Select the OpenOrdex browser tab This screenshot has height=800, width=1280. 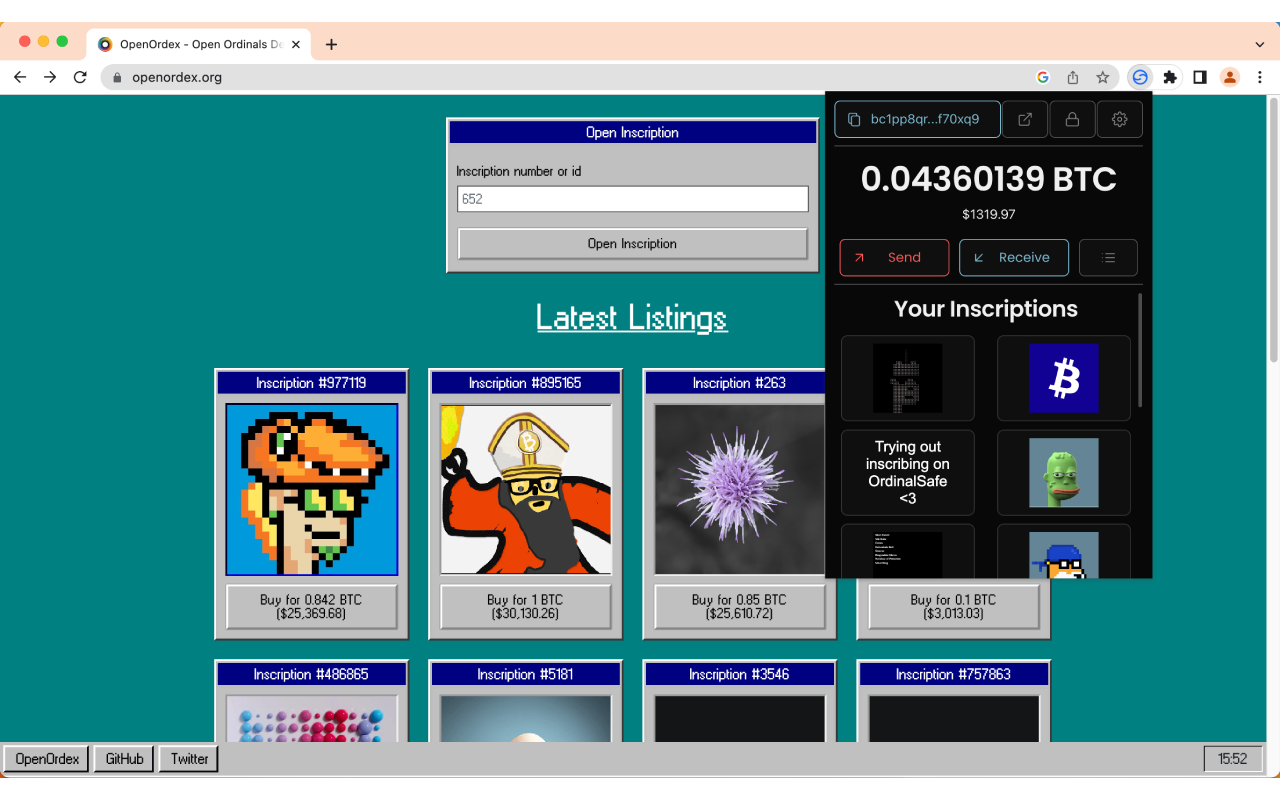(x=200, y=44)
